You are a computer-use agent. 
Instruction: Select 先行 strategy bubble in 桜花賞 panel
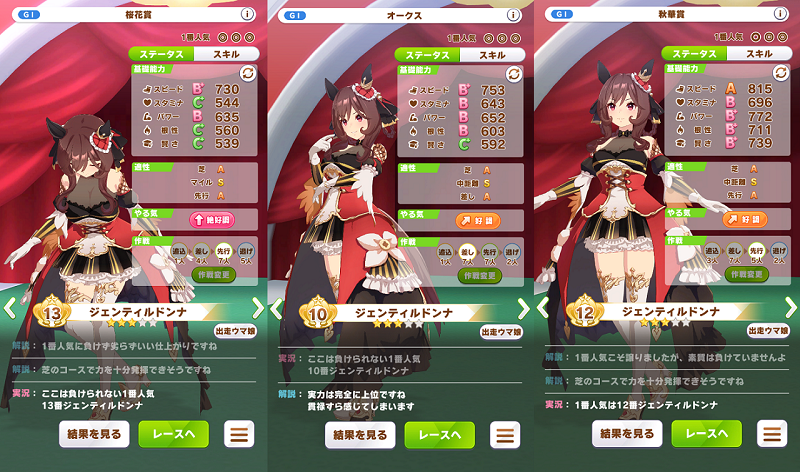point(223,252)
